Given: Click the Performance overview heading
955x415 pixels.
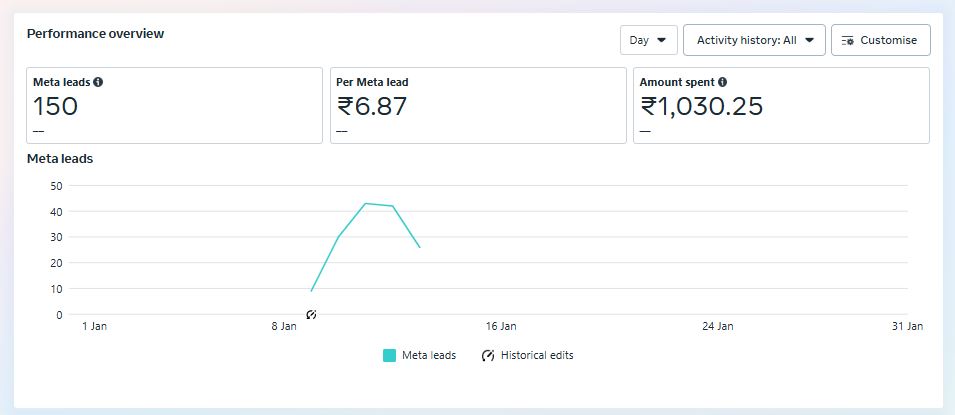Looking at the screenshot, I should point(95,34).
